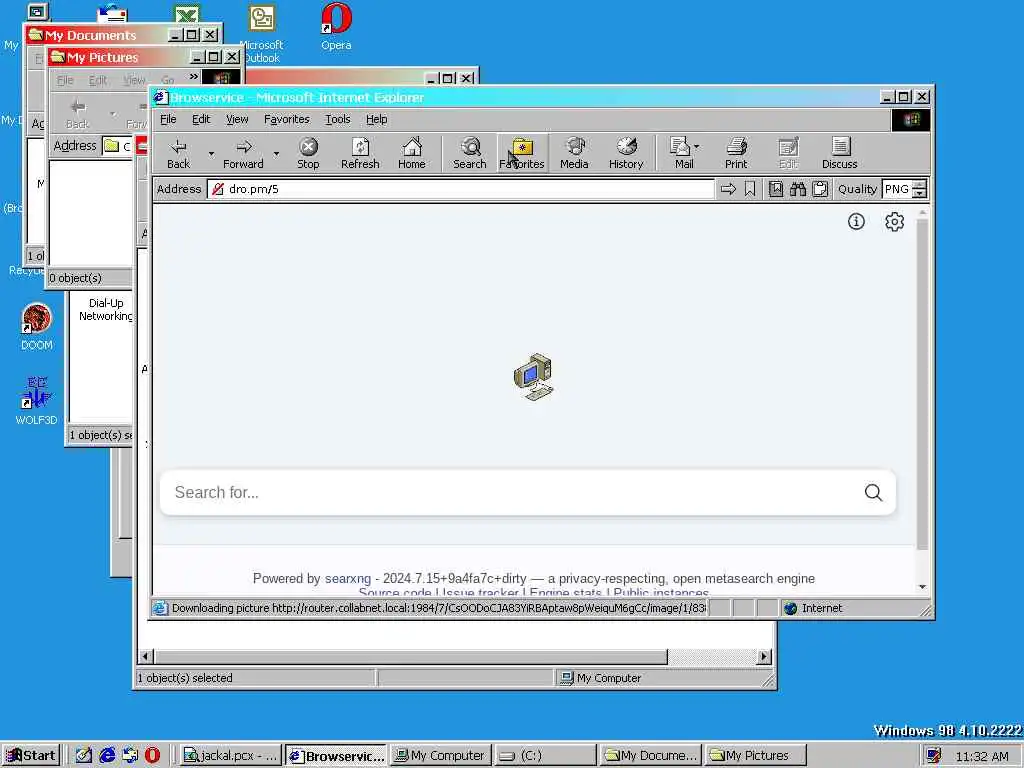Click the searxng link in footer

[348, 579]
